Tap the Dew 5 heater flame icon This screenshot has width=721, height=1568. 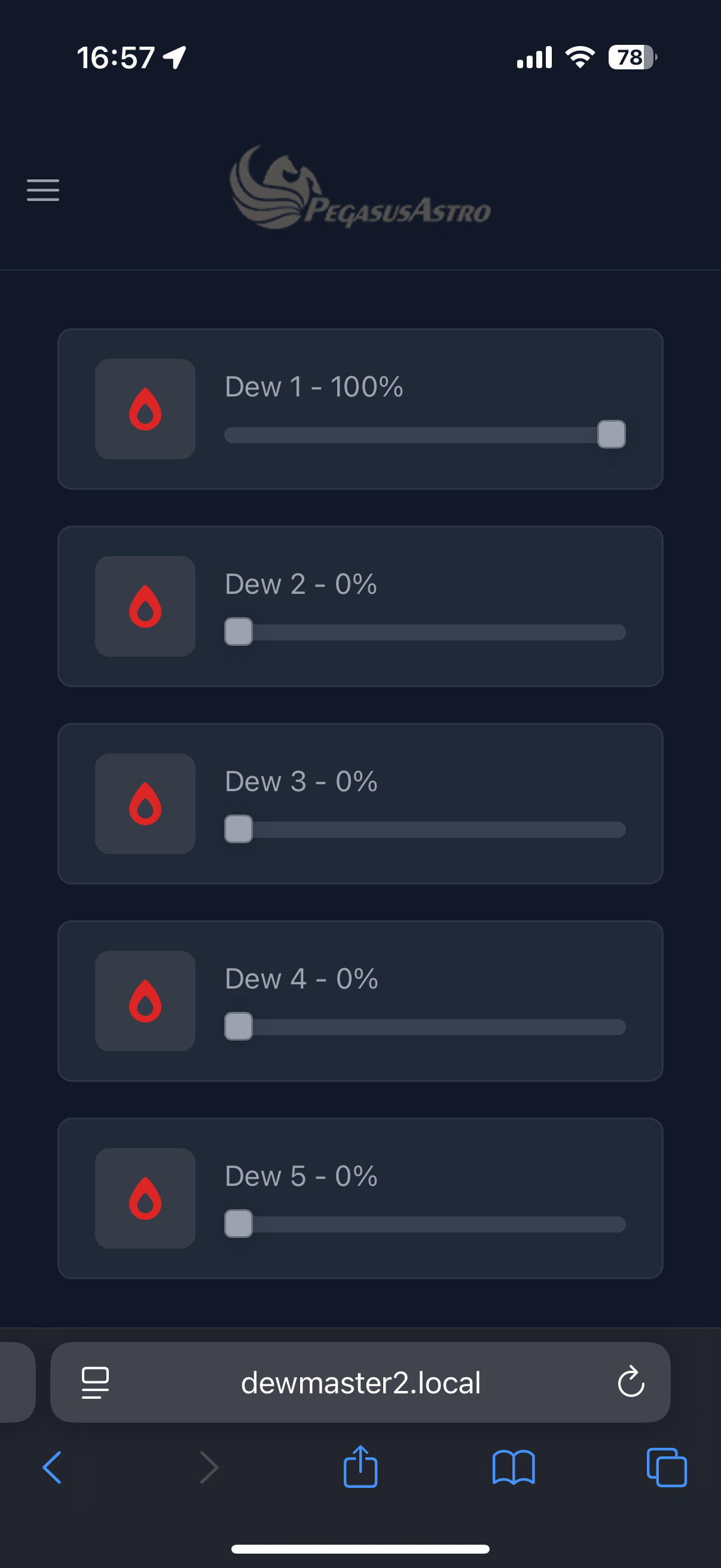coord(145,1198)
